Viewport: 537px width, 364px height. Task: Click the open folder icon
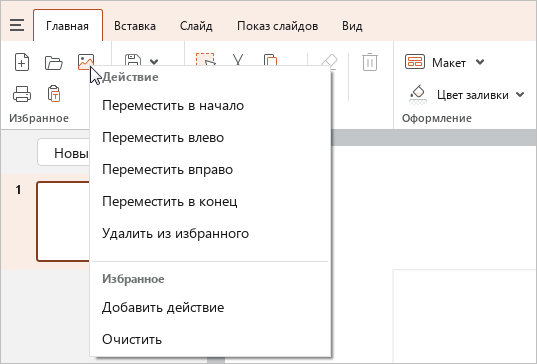[54, 63]
